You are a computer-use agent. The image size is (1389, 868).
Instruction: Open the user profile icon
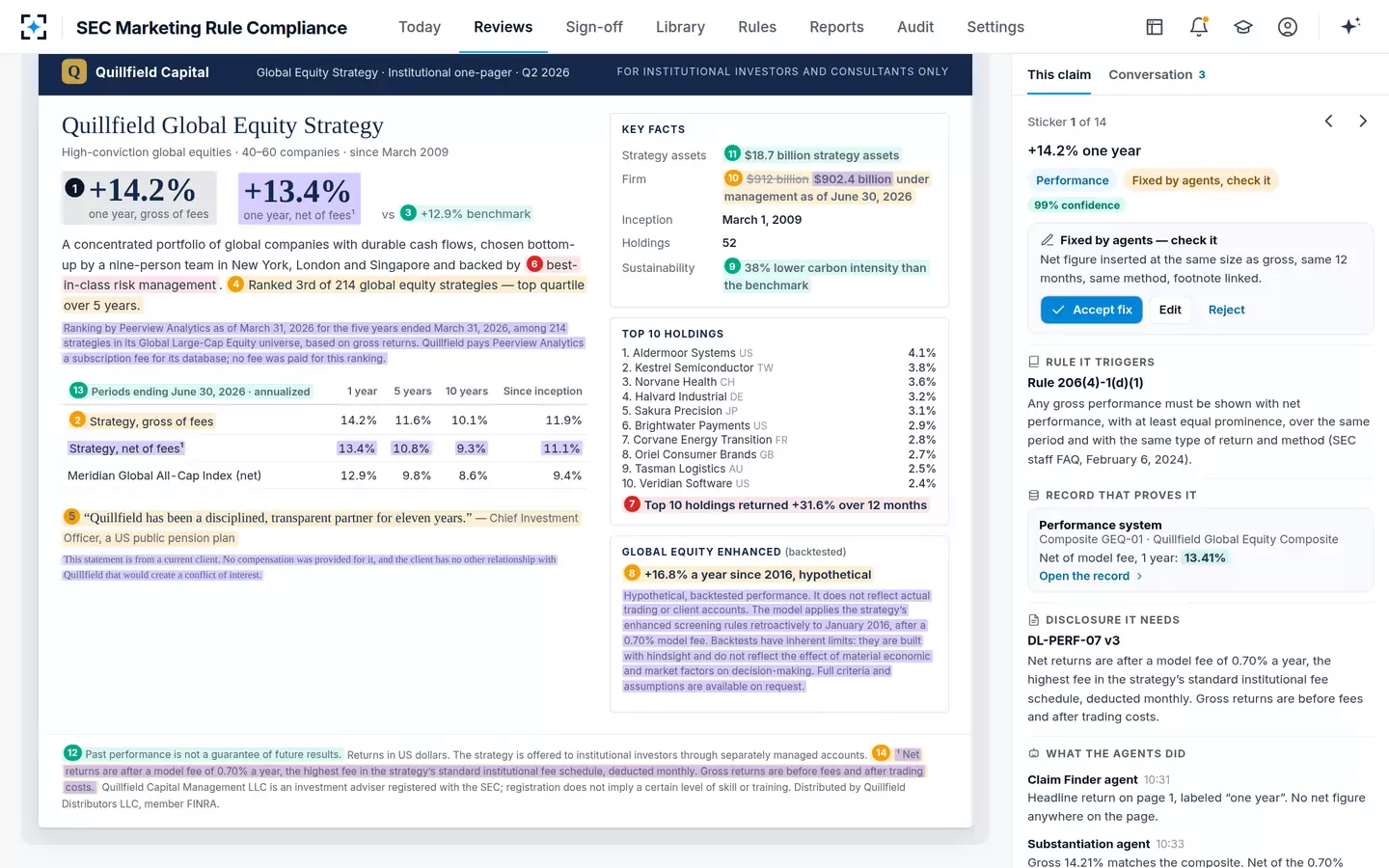[x=1288, y=27]
